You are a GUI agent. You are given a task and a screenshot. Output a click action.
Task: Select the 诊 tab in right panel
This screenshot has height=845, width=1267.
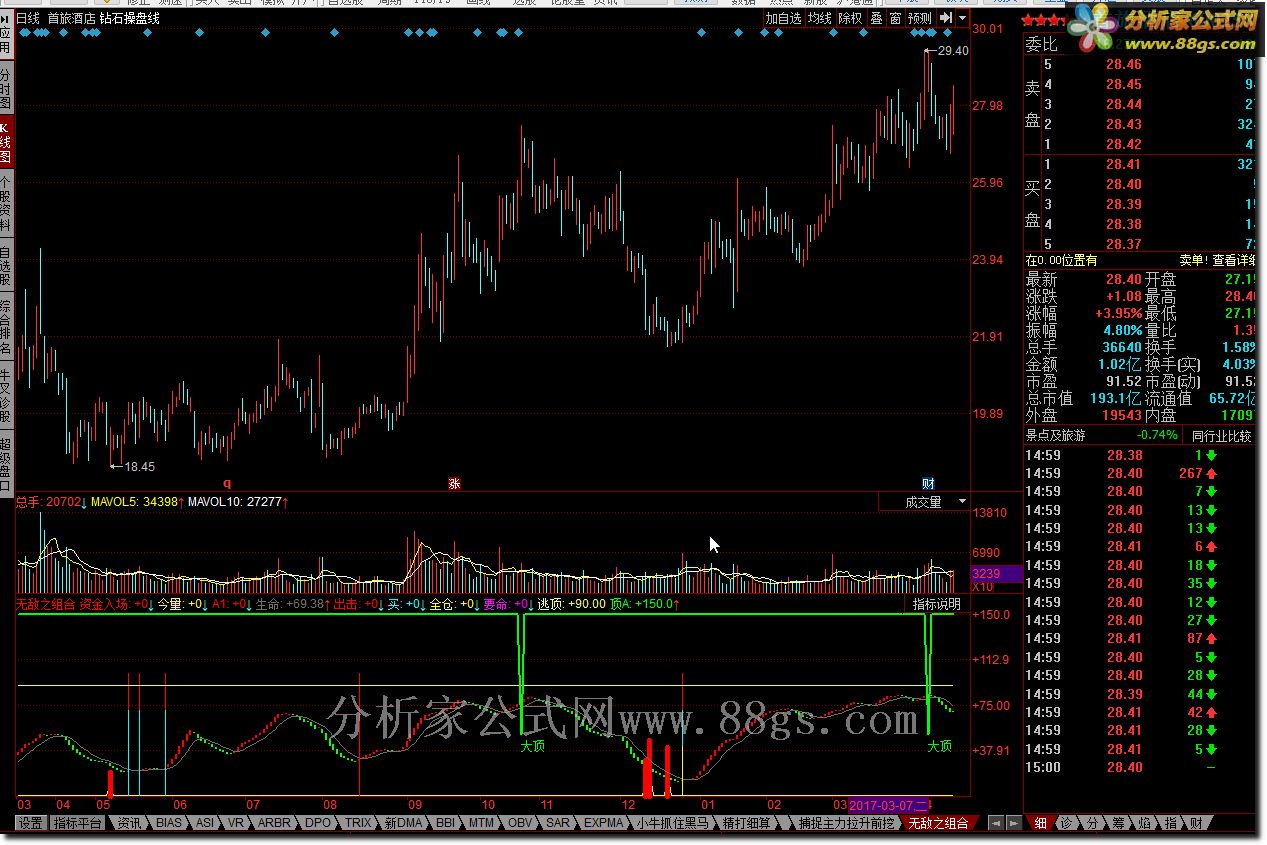(x=1066, y=823)
